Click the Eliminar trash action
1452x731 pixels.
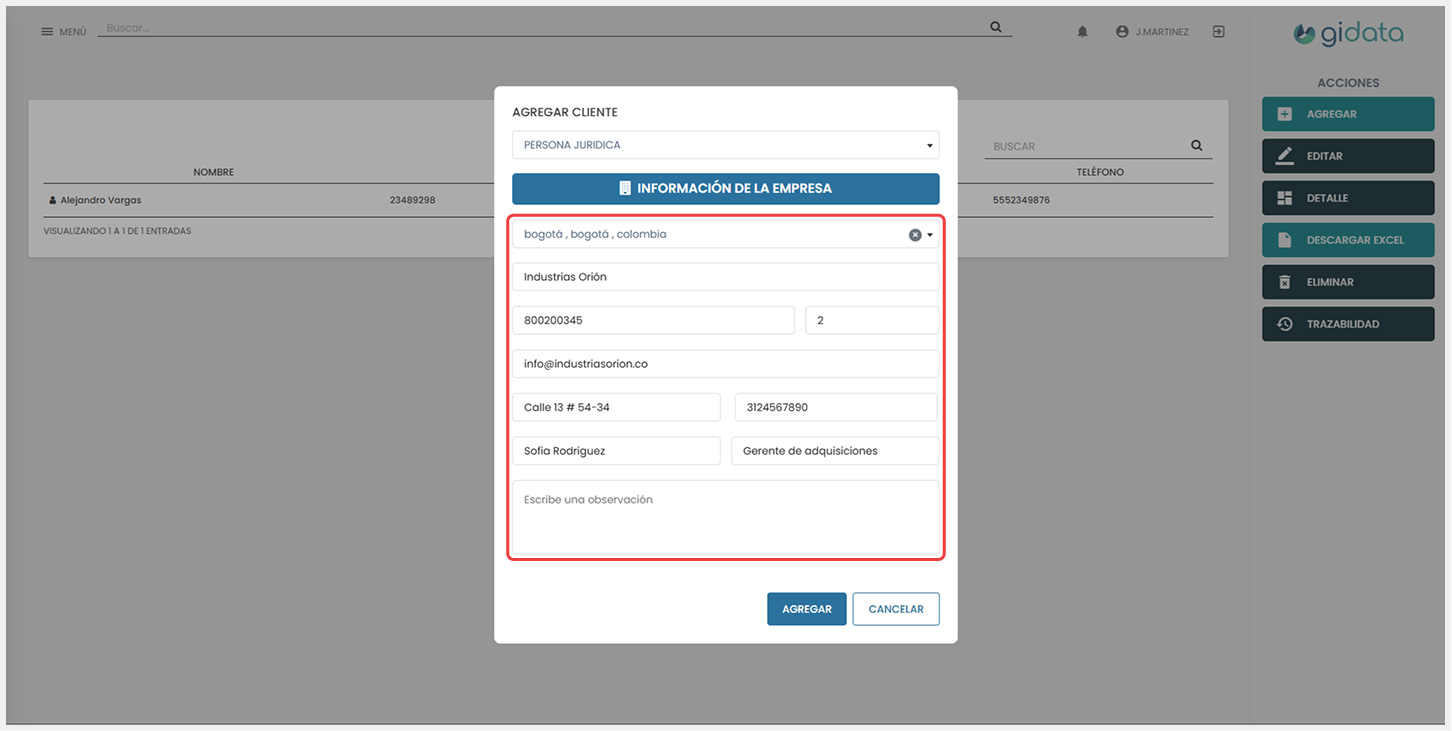click(1347, 282)
